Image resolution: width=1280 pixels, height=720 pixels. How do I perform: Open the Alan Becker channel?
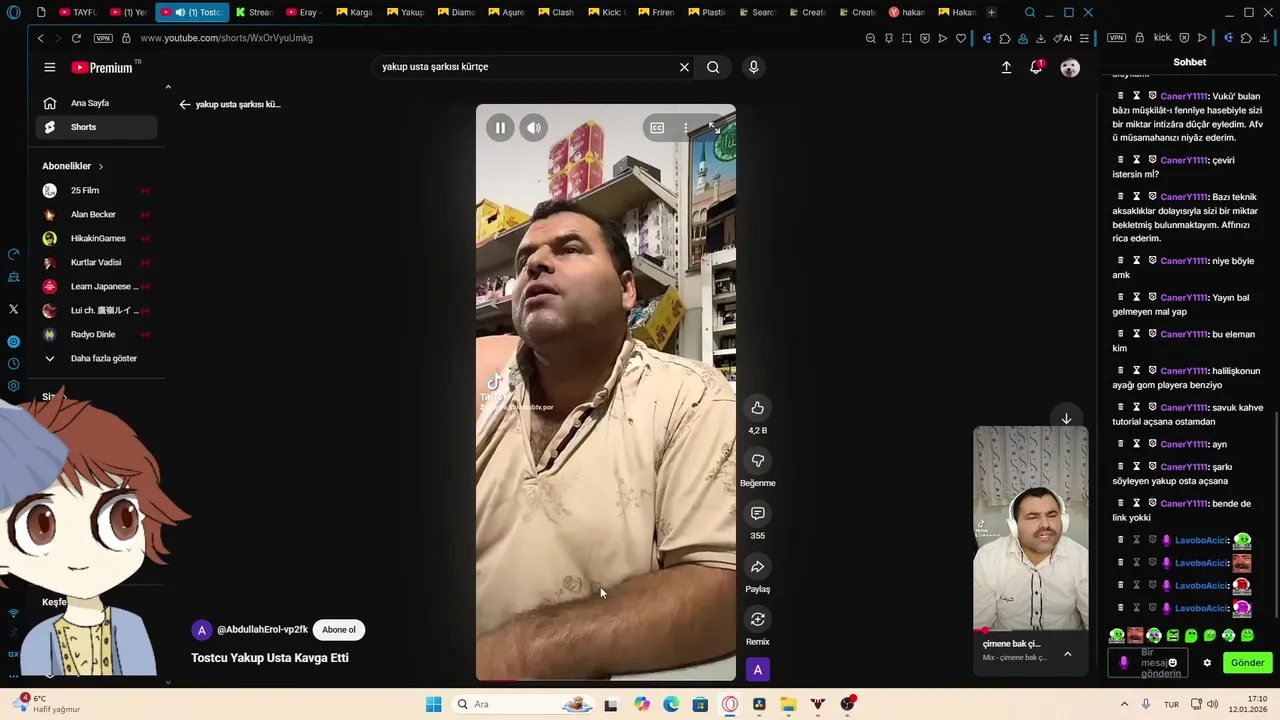(x=96, y=214)
